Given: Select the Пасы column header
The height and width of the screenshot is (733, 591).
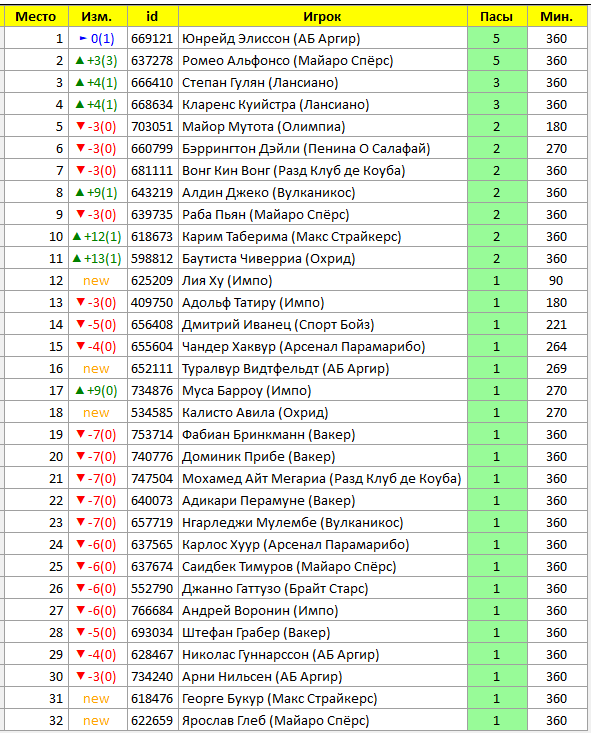Looking at the screenshot, I should [497, 16].
